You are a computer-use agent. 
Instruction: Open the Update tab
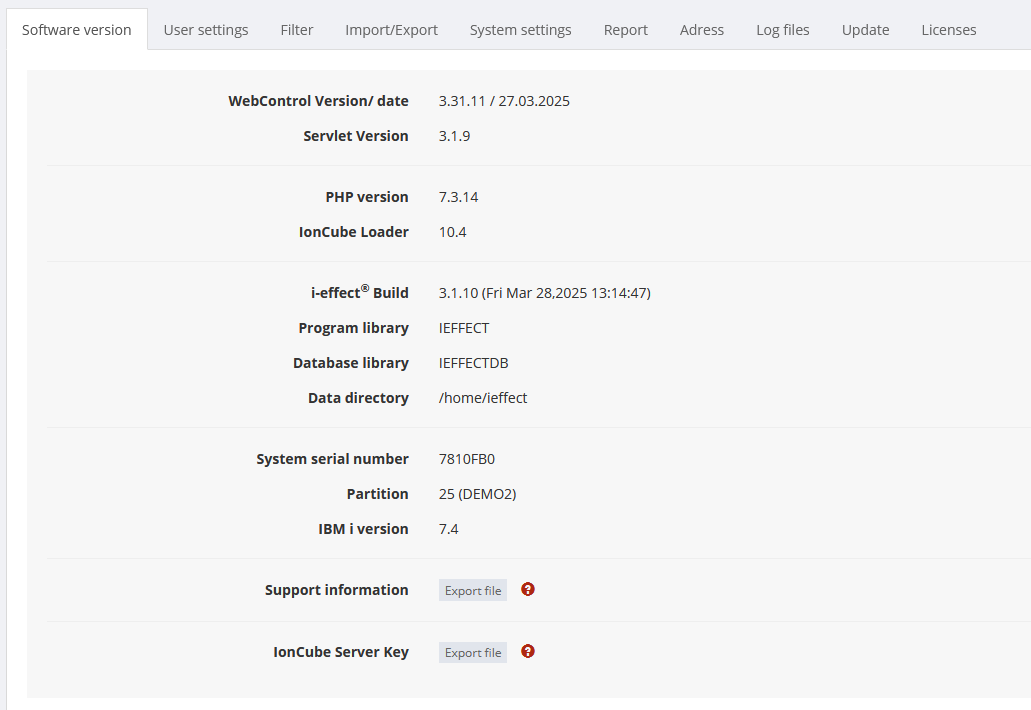(x=865, y=30)
